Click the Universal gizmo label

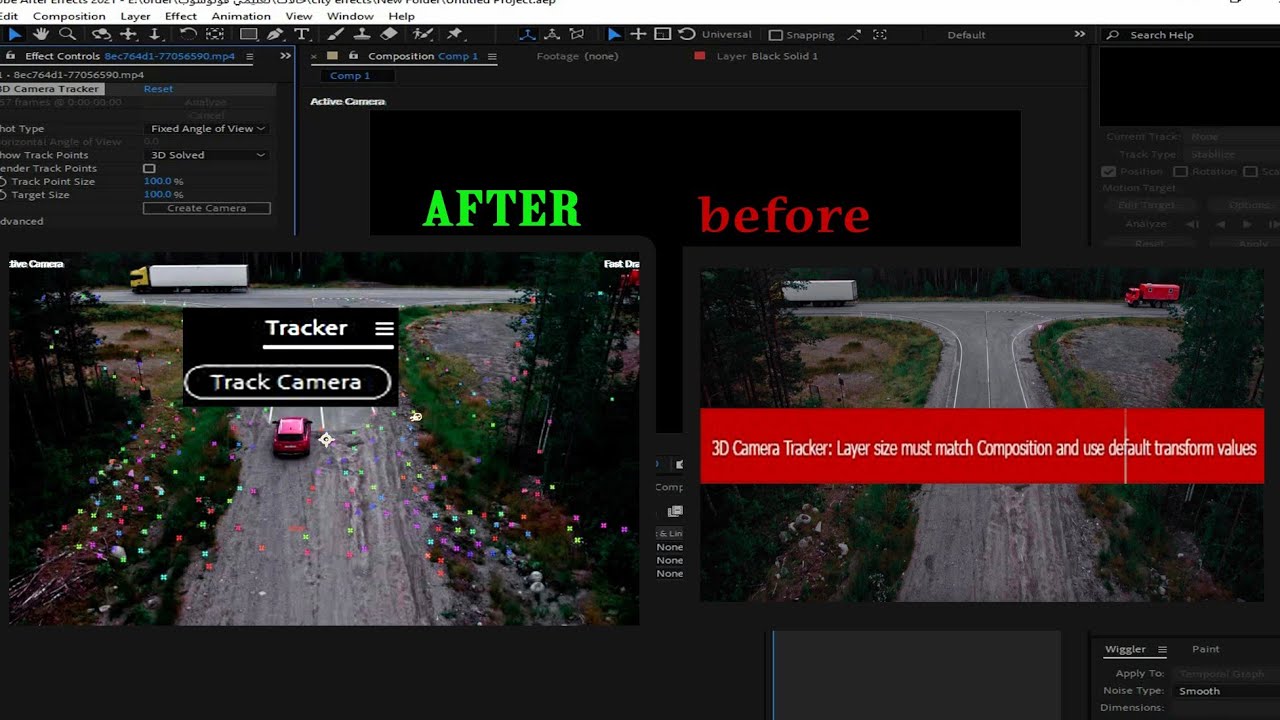(726, 34)
